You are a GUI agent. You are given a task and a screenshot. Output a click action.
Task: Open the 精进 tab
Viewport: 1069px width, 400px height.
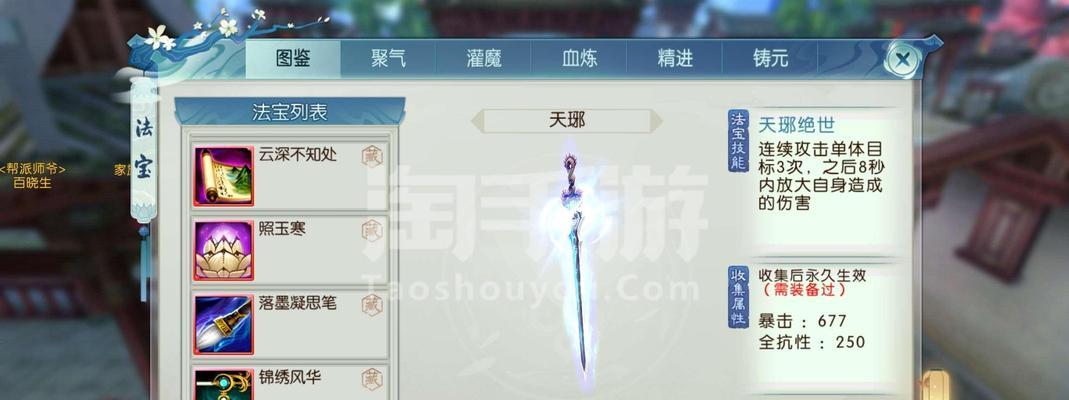tap(675, 59)
